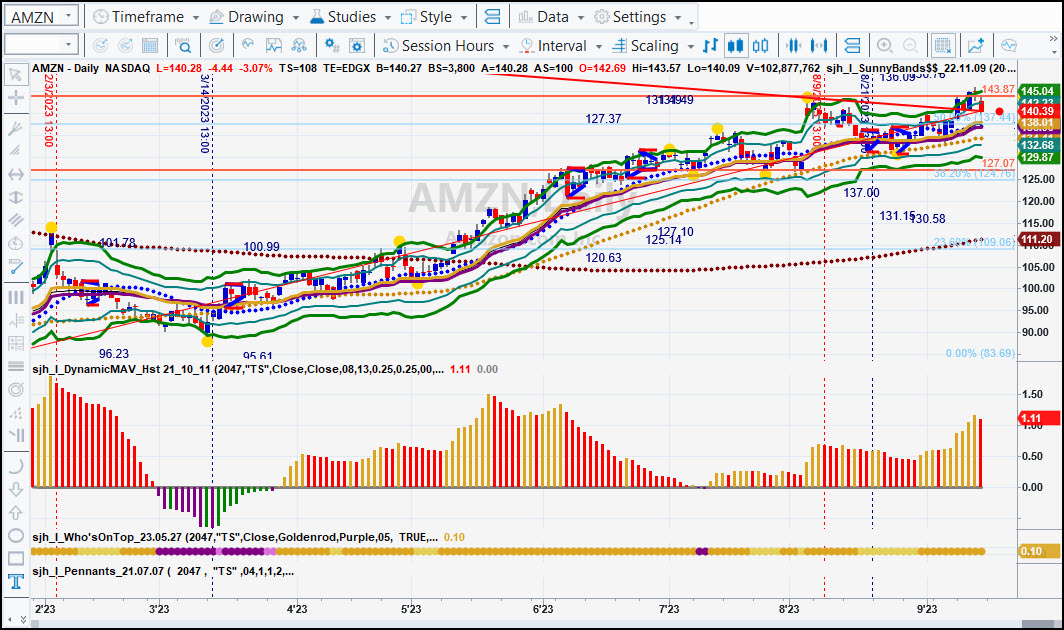The width and height of the screenshot is (1064, 630).
Task: Switch to hollow candlestick chart style
Action: pos(761,45)
